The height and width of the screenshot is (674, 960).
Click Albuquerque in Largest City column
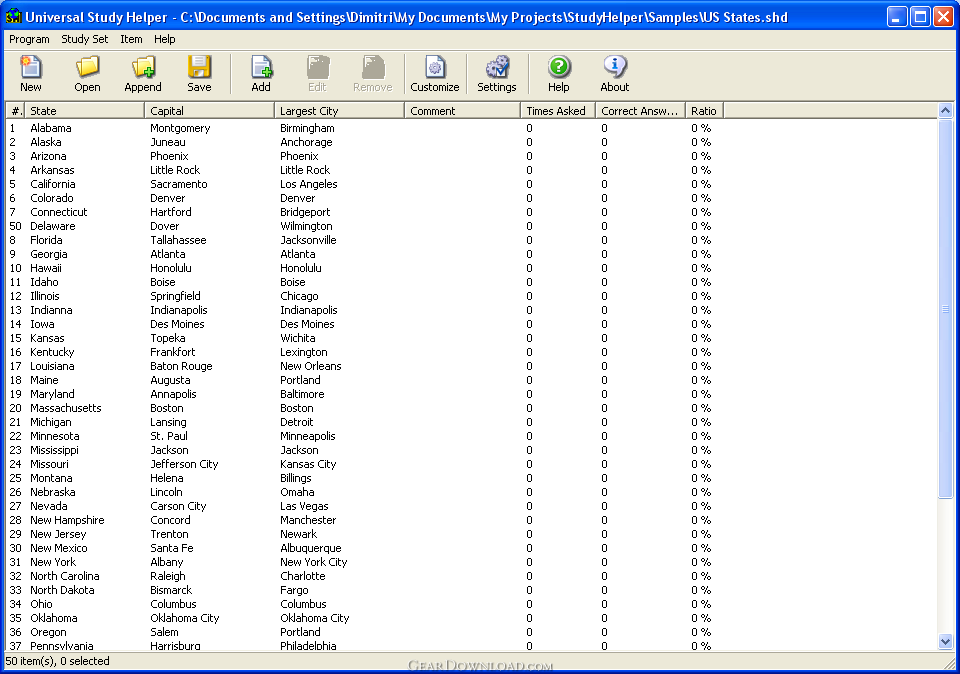(311, 549)
